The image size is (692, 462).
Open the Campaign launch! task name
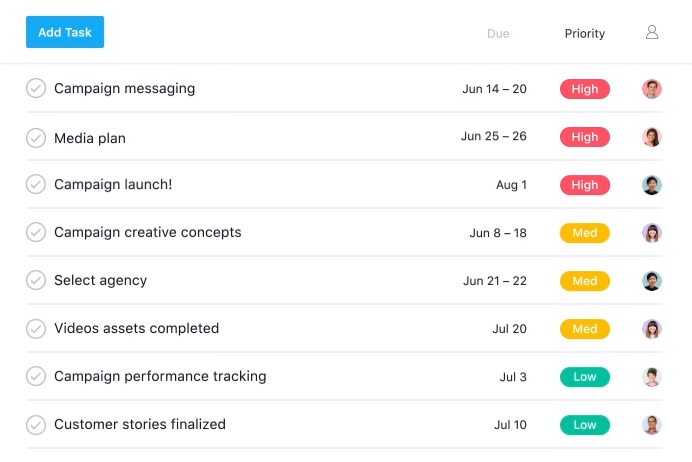(113, 184)
